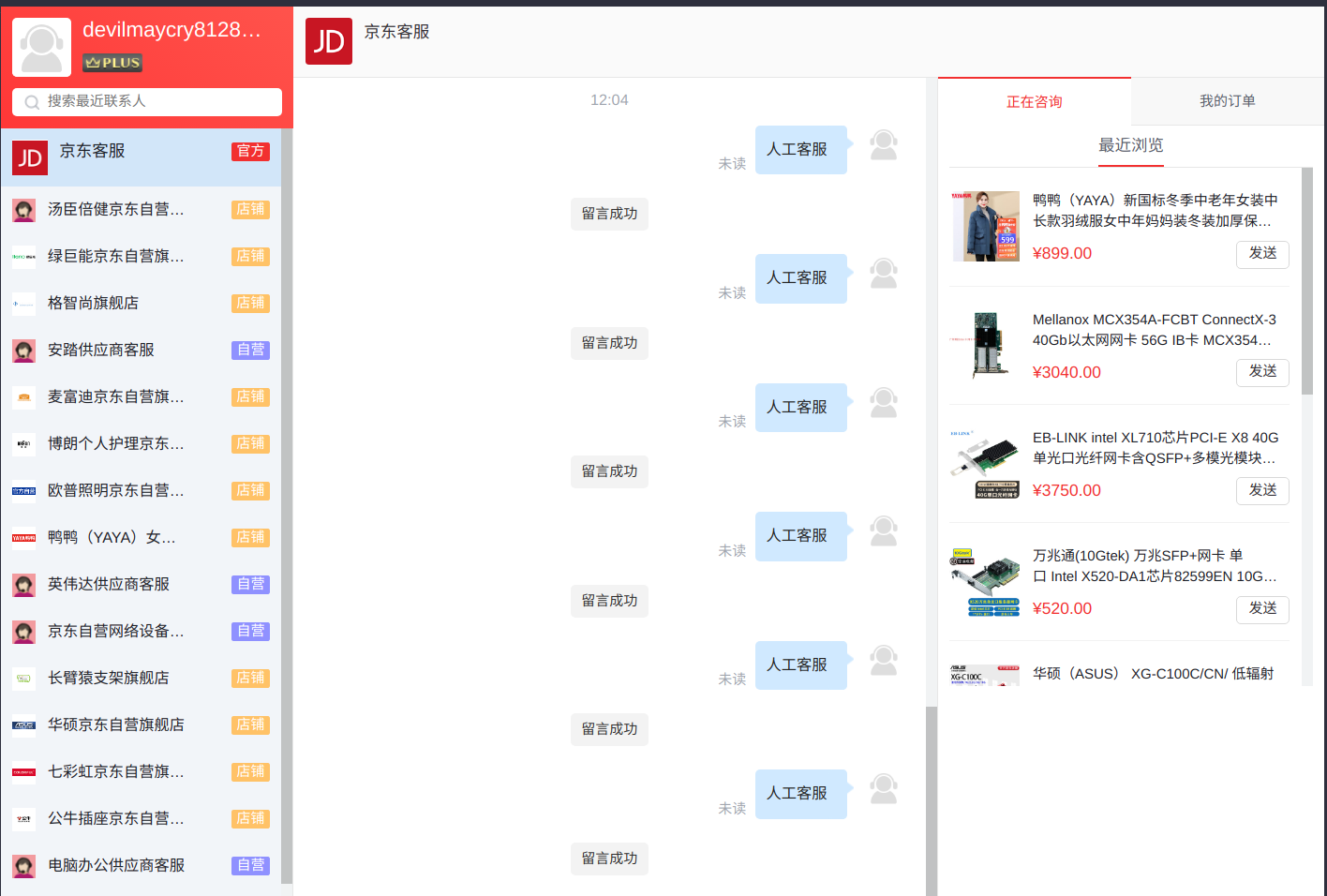Send the 鸭鸭 YAYA down jacket product
1327x896 pixels.
click(x=1262, y=254)
